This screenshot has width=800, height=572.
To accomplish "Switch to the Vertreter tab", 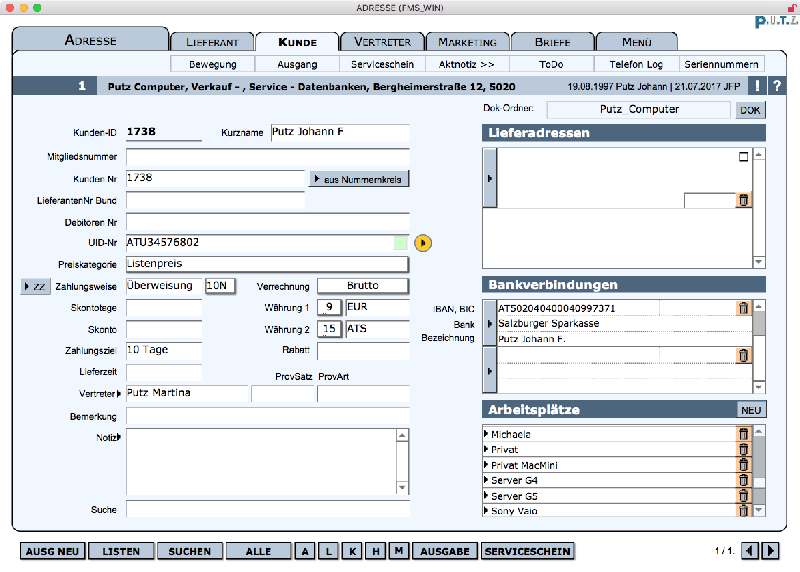I will click(x=382, y=42).
